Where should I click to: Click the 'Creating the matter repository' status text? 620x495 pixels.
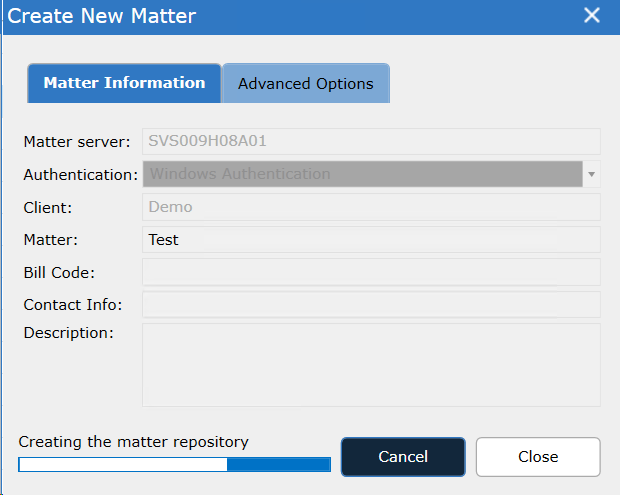pos(134,442)
